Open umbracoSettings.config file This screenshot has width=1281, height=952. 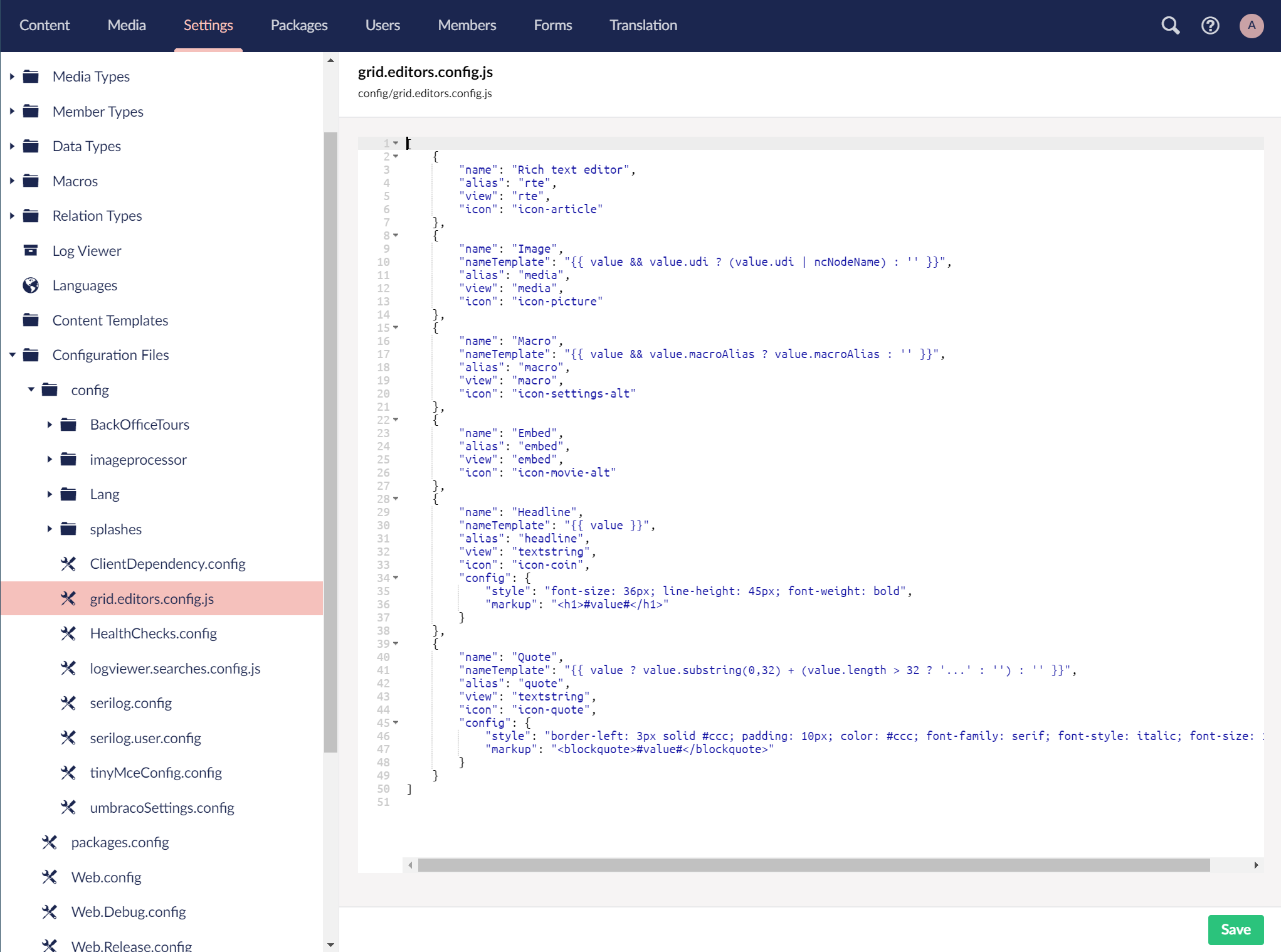(162, 808)
